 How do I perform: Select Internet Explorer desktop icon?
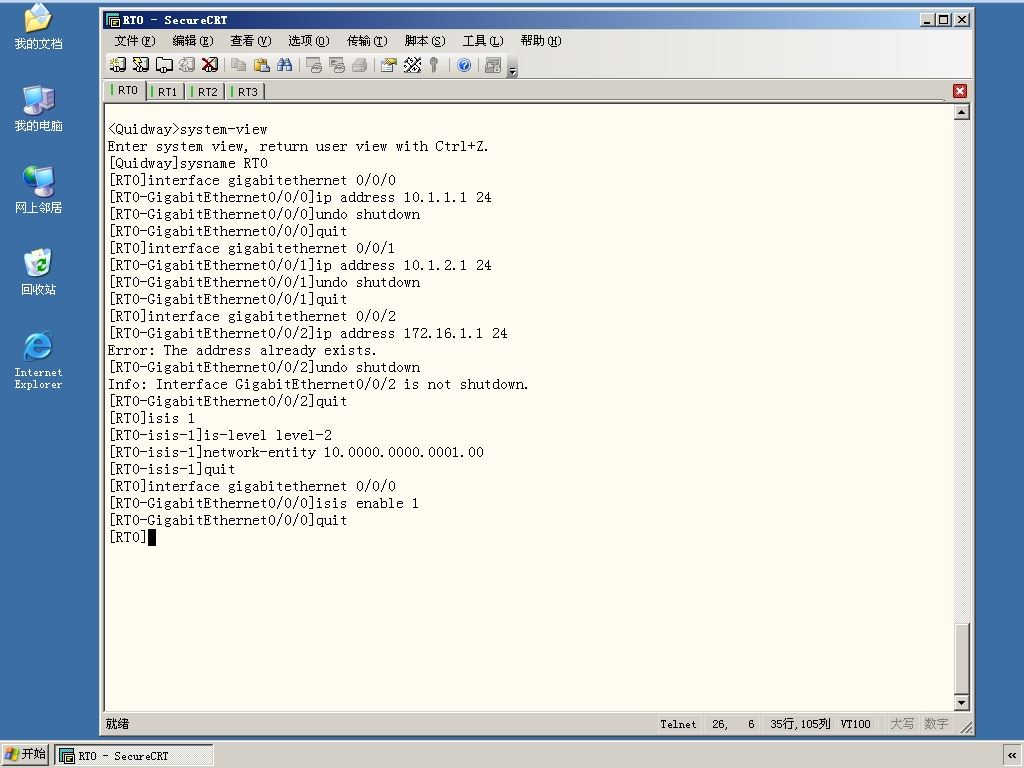pos(39,360)
